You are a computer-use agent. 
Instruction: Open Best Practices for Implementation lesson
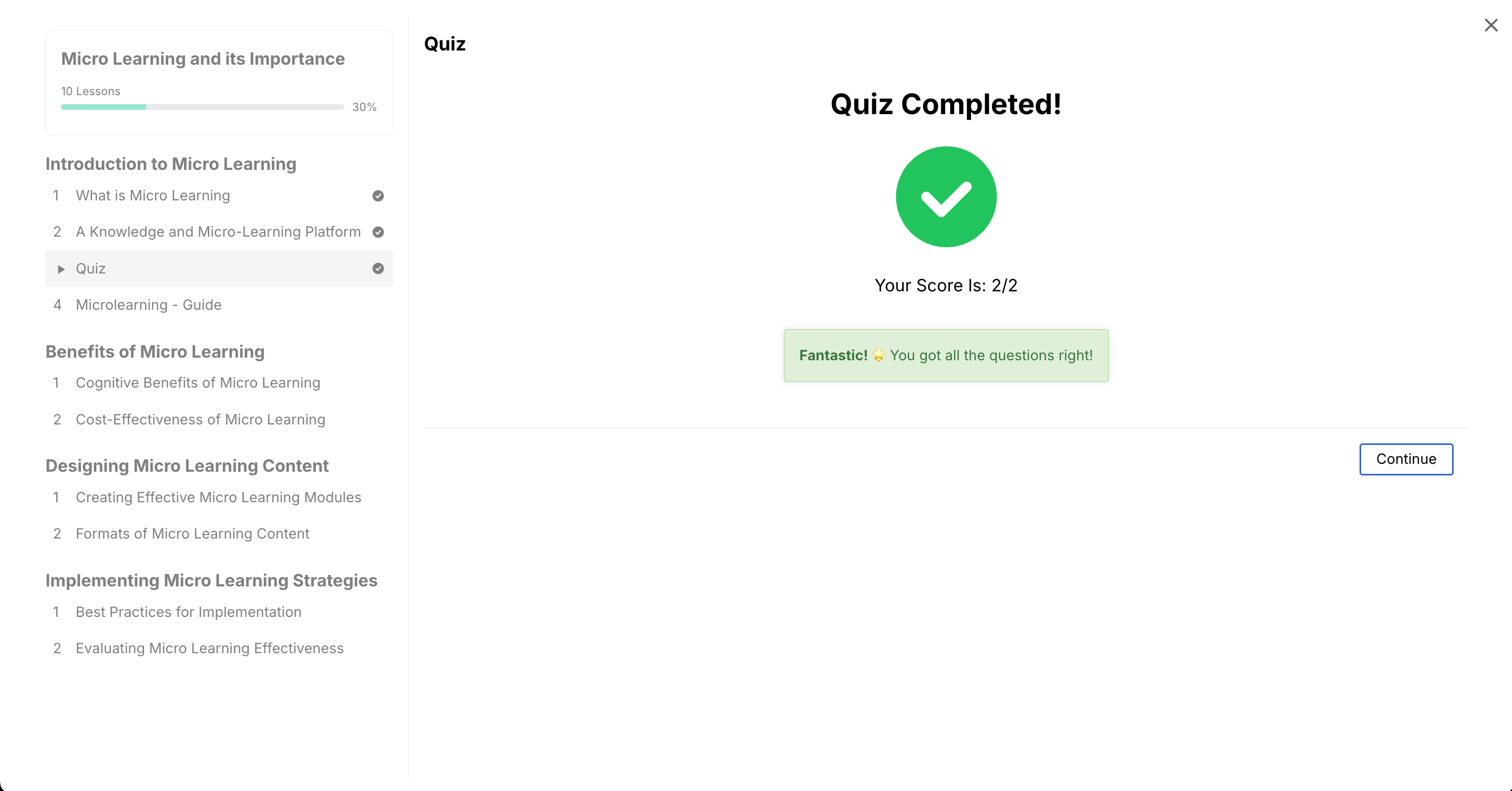[188, 611]
